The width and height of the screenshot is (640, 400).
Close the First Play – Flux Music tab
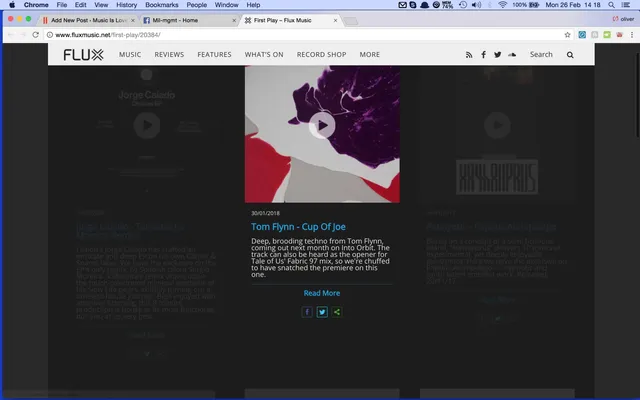coord(335,20)
